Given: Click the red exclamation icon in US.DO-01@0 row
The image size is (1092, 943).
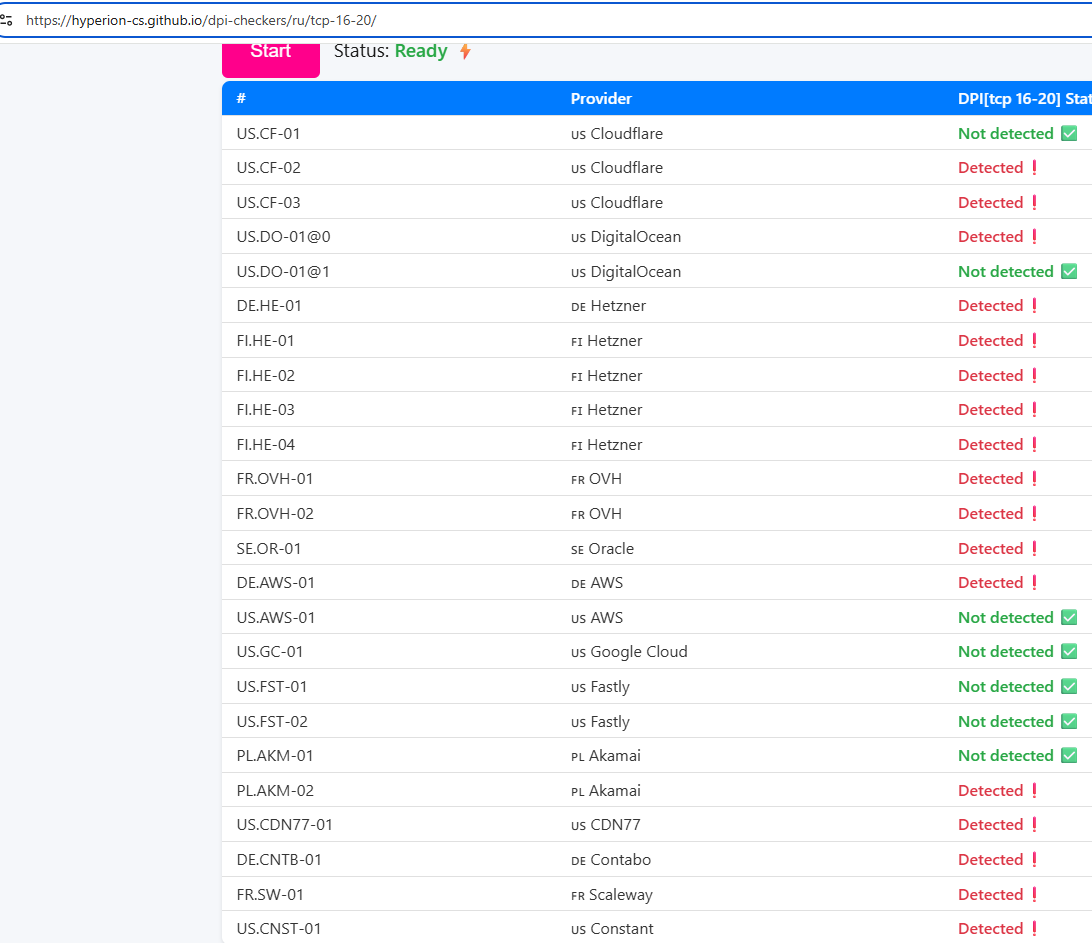Looking at the screenshot, I should point(1034,237).
